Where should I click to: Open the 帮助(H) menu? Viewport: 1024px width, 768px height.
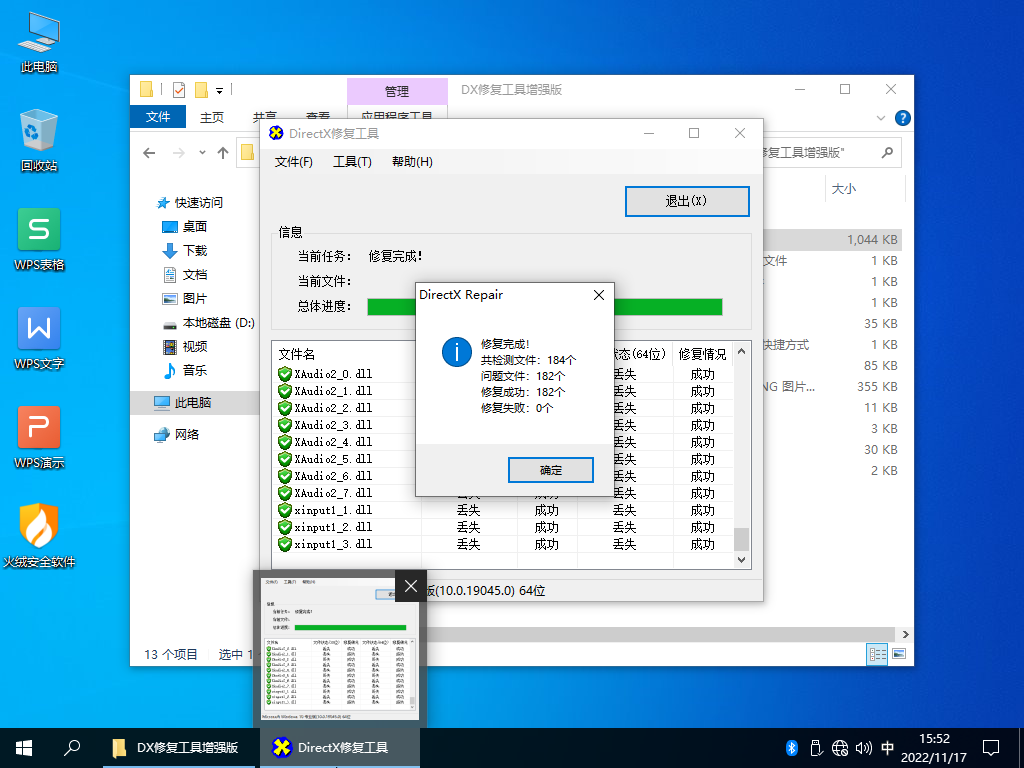412,162
